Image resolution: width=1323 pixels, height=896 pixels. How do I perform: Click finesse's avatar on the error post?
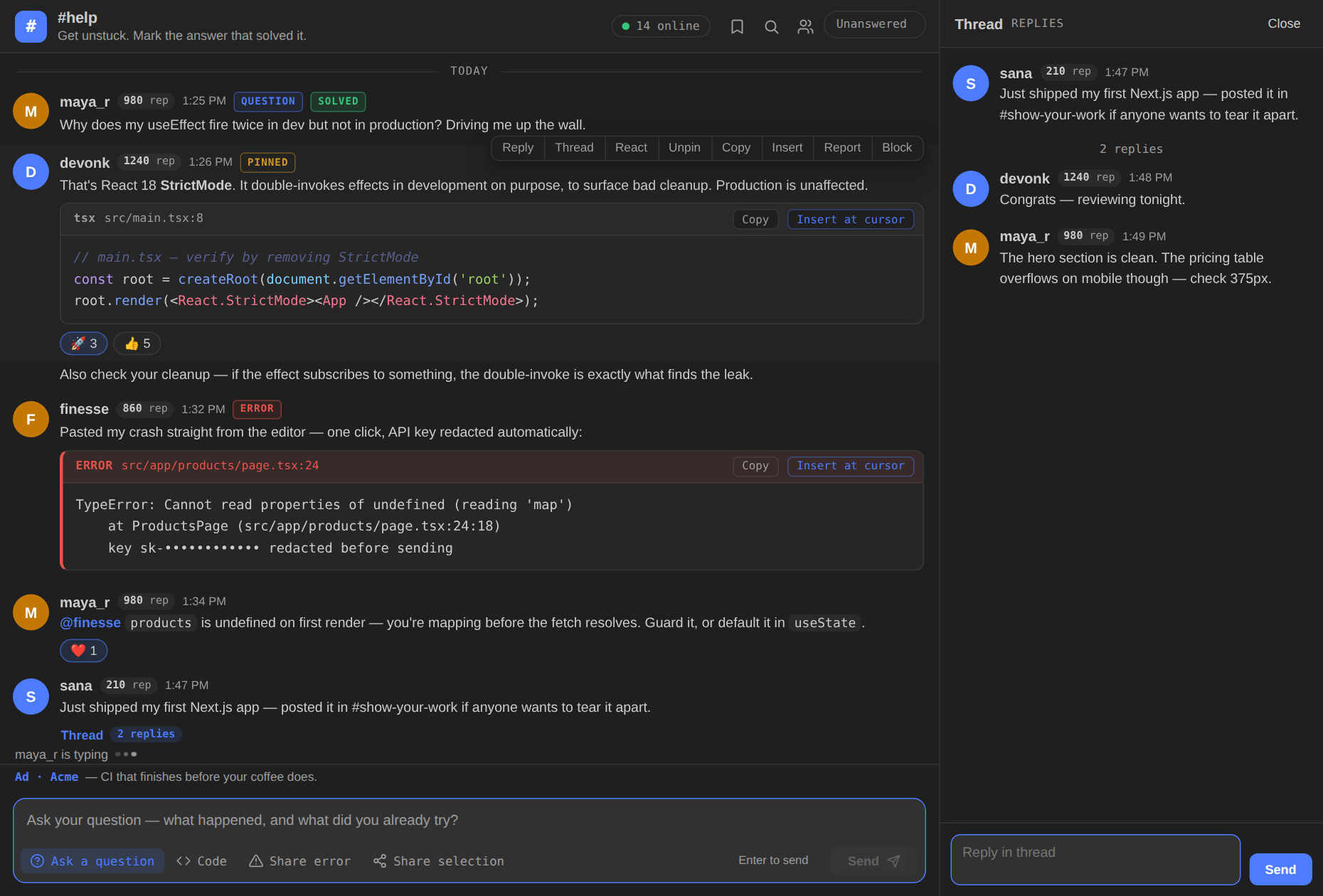tap(31, 419)
